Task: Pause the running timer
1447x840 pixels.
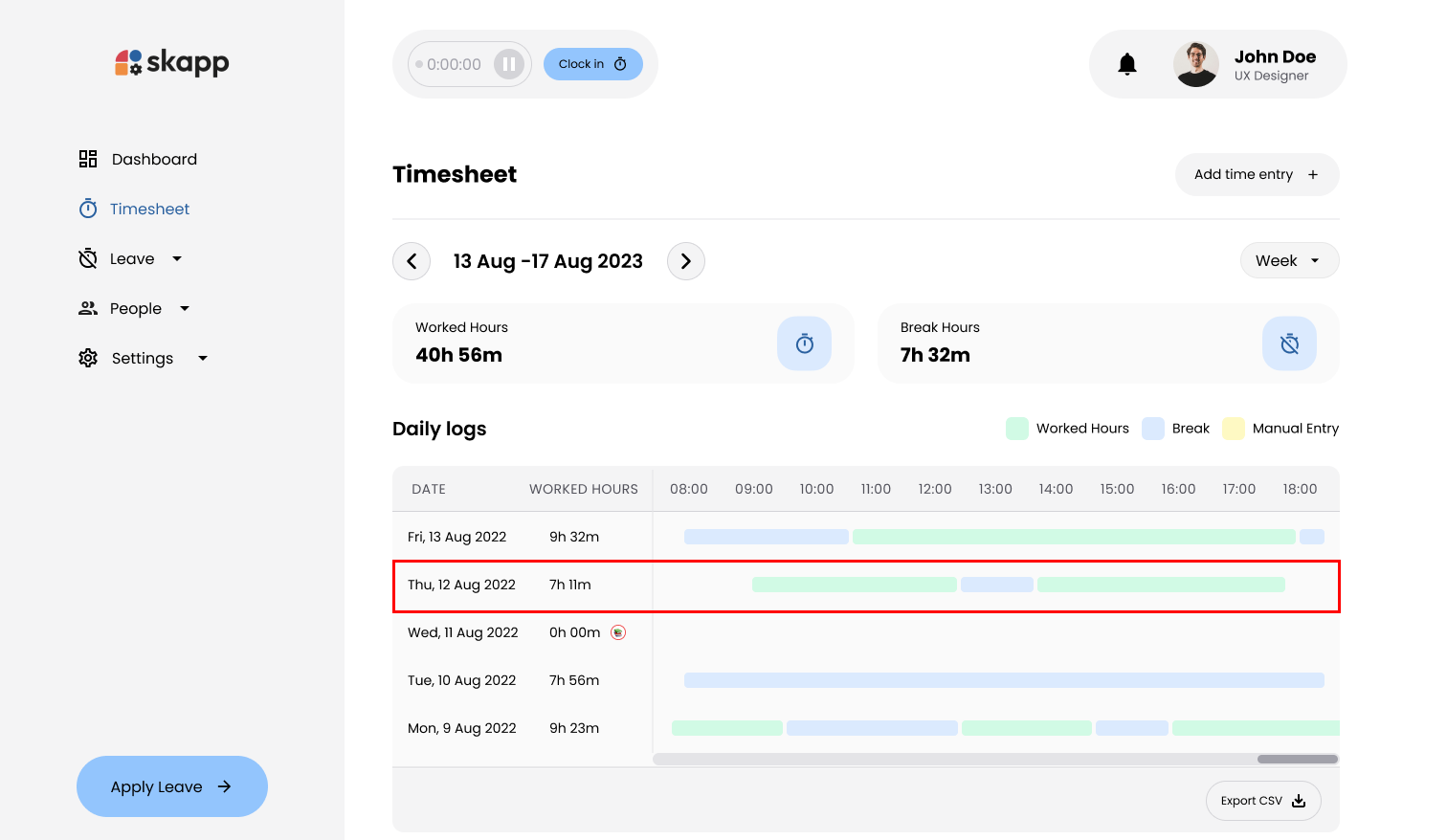Action: pyautogui.click(x=510, y=63)
